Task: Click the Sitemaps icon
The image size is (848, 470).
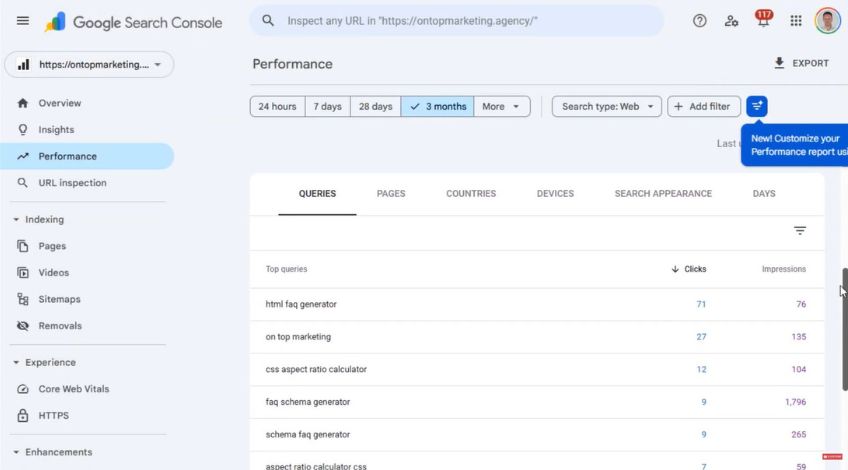Action: pyautogui.click(x=23, y=299)
